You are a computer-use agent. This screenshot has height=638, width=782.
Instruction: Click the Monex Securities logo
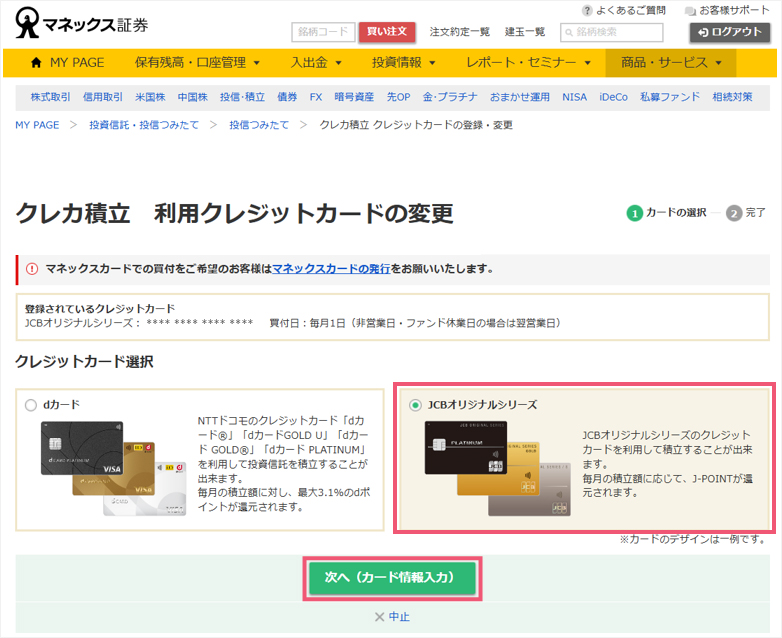(x=81, y=23)
